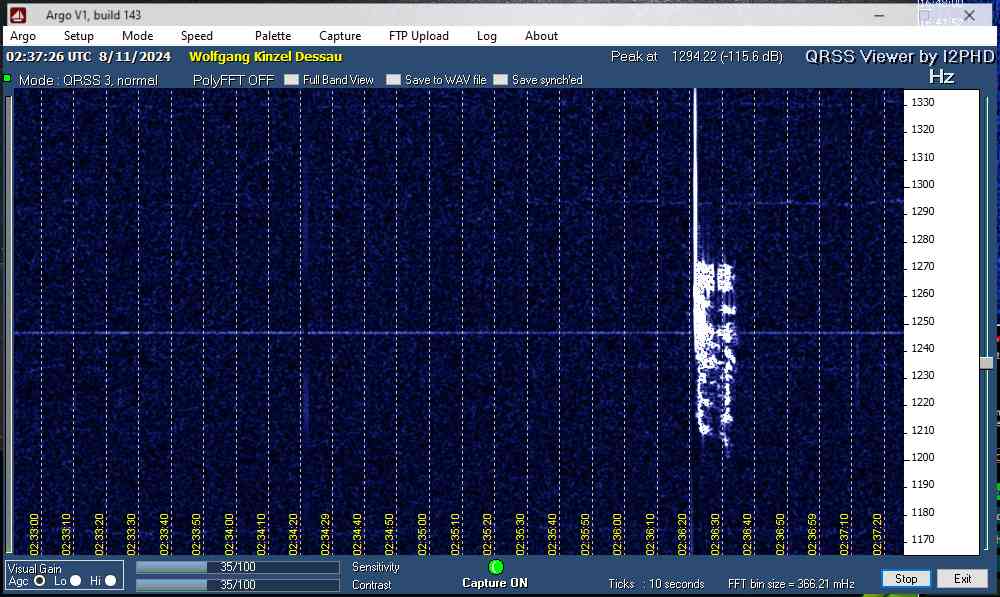Click the Argo sailboat title bar icon

[18, 15]
